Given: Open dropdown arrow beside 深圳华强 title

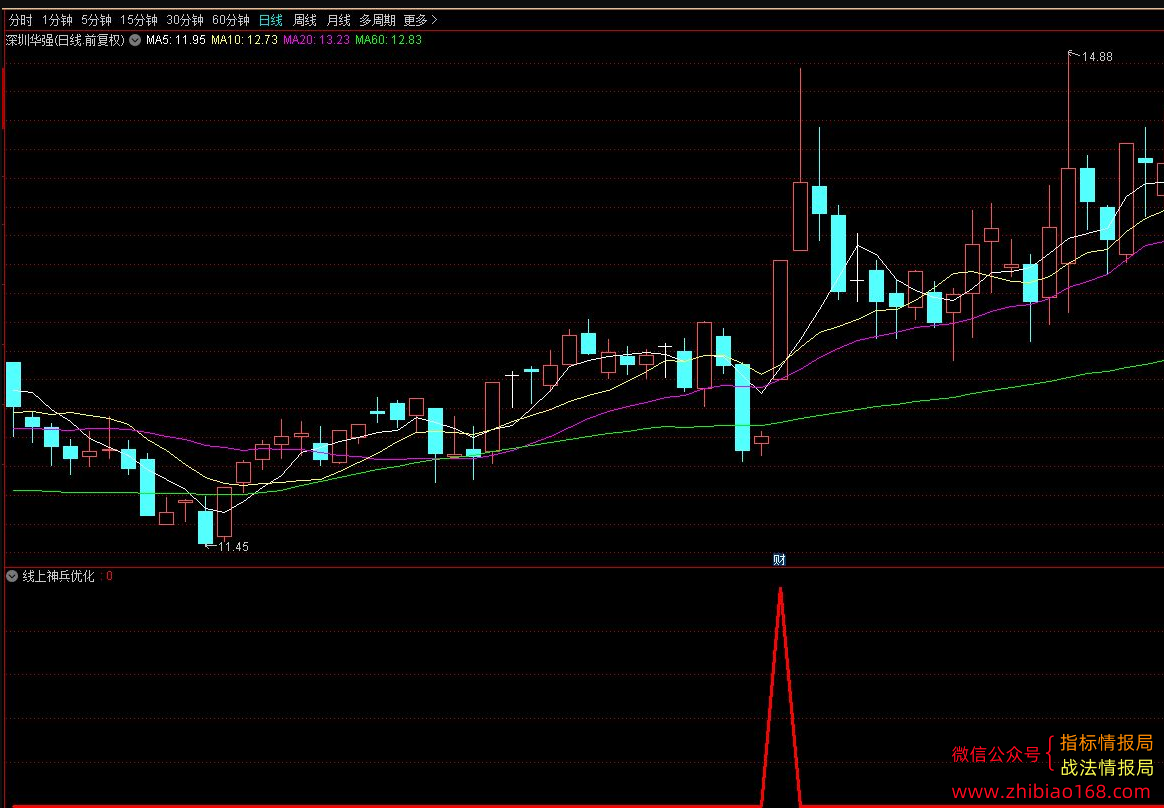Looking at the screenshot, I should pos(134,40).
